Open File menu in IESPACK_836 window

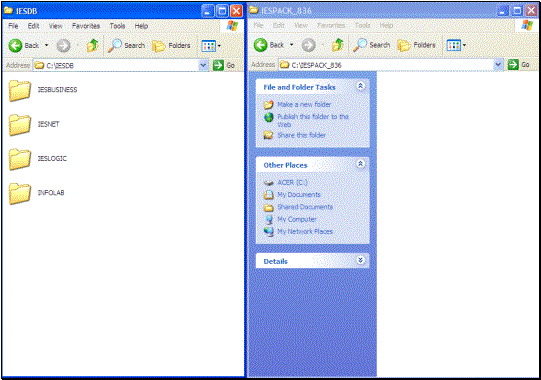(x=258, y=26)
